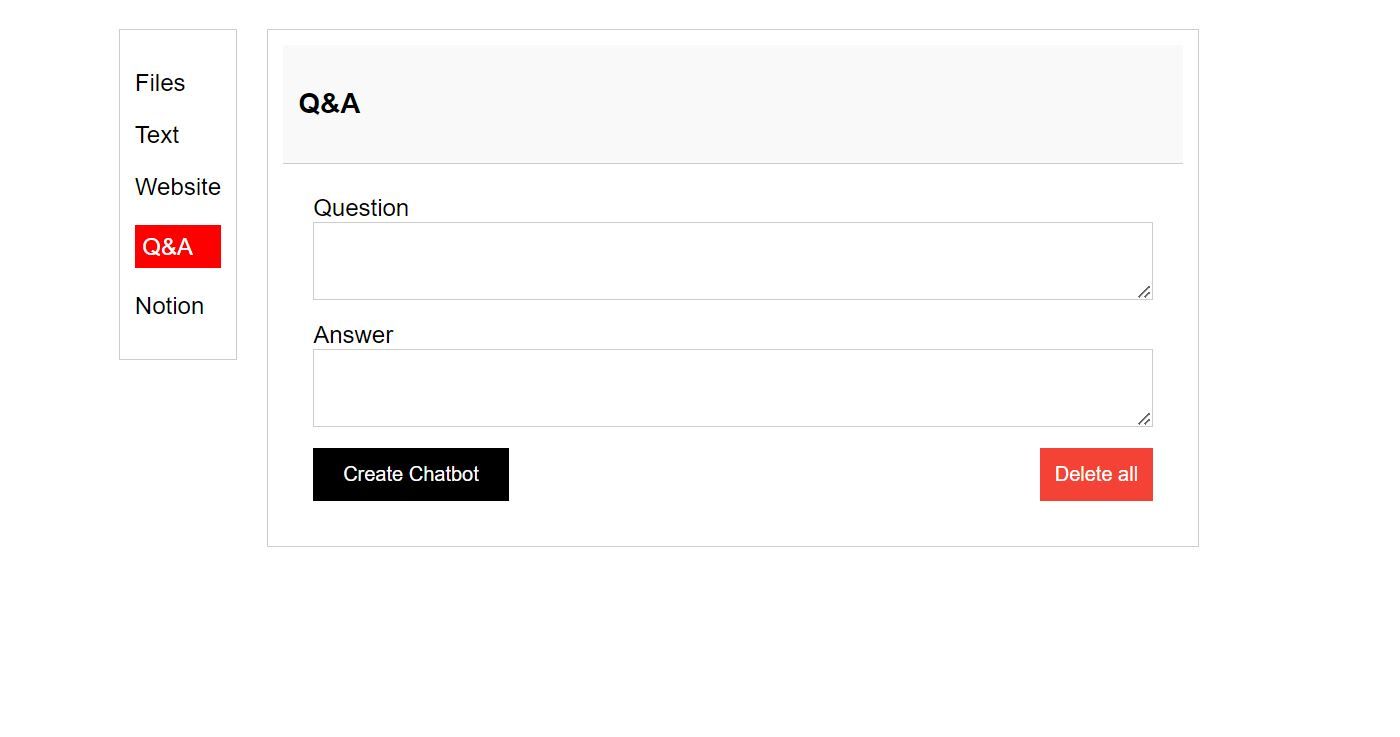Image resolution: width=1400 pixels, height=737 pixels.
Task: Open Files to upload documents
Action: point(160,83)
